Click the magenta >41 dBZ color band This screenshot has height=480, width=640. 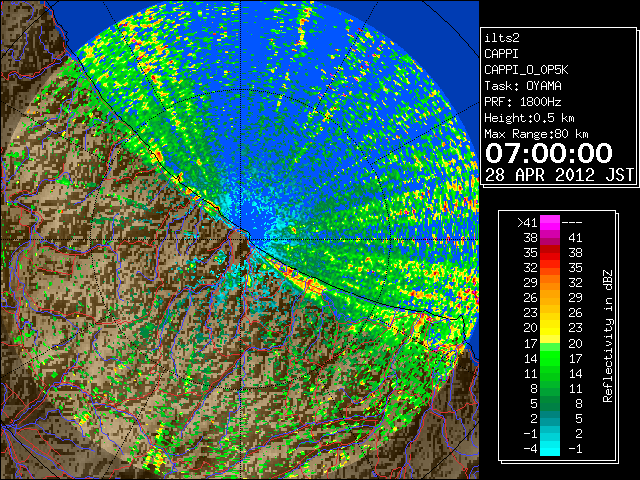pos(550,223)
